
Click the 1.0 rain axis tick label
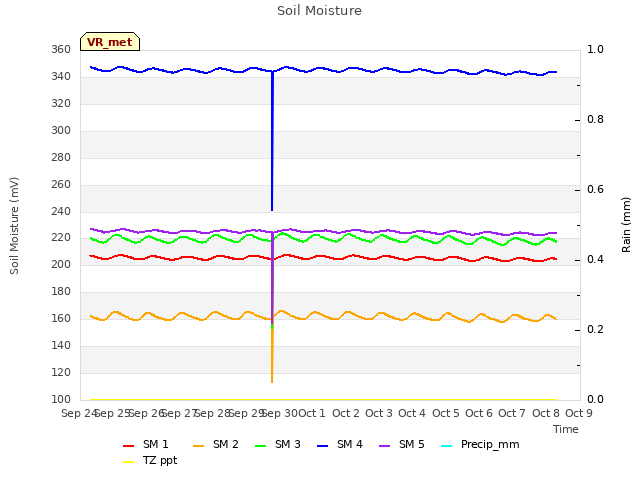[595, 50]
